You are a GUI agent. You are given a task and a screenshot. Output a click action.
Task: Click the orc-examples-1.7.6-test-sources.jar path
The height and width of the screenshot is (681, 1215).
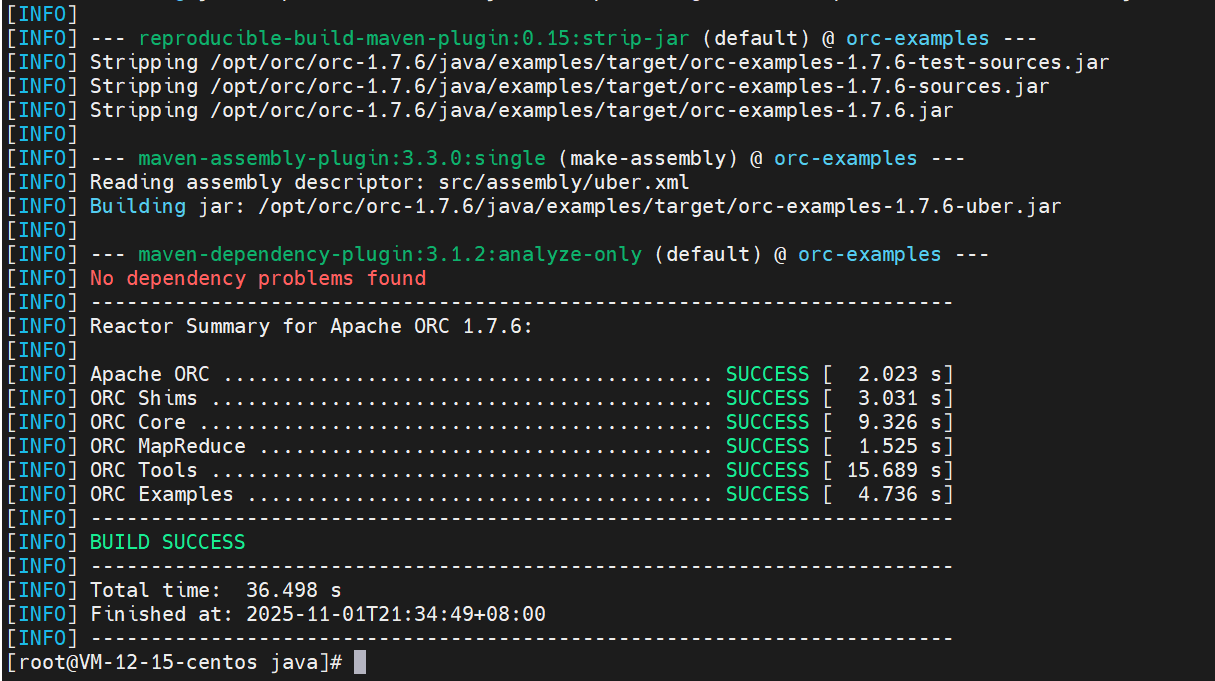659,62
